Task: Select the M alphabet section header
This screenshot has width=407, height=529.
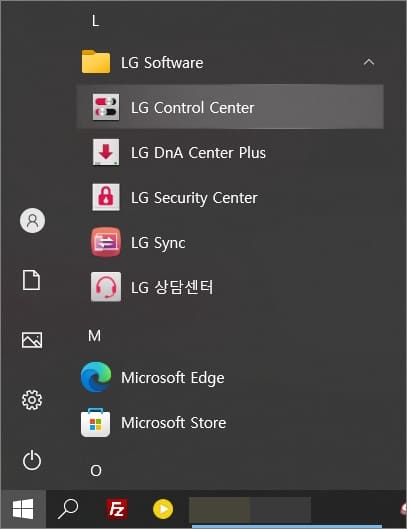Action: (x=94, y=336)
